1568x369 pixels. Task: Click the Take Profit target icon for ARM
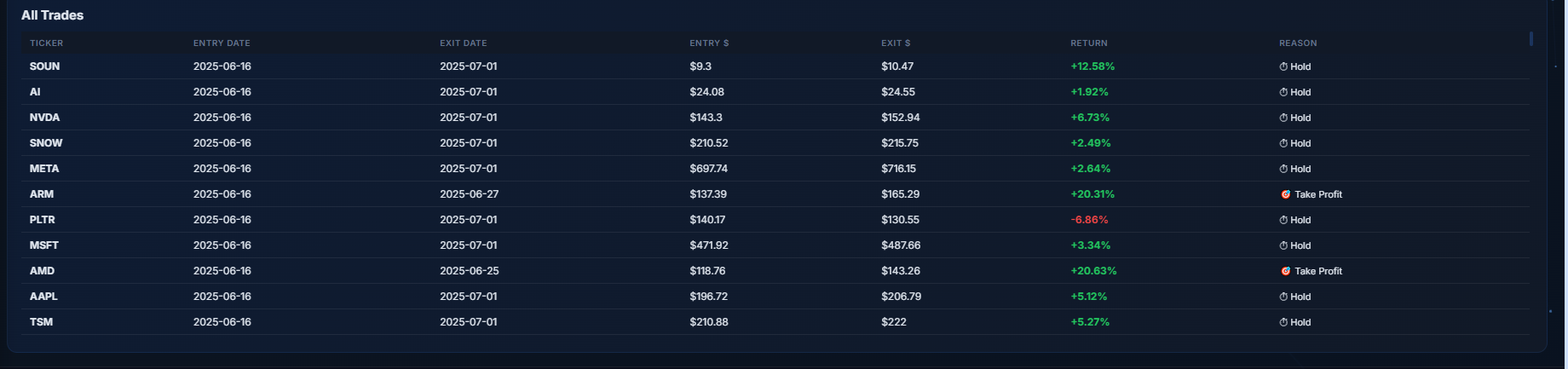coord(1285,194)
